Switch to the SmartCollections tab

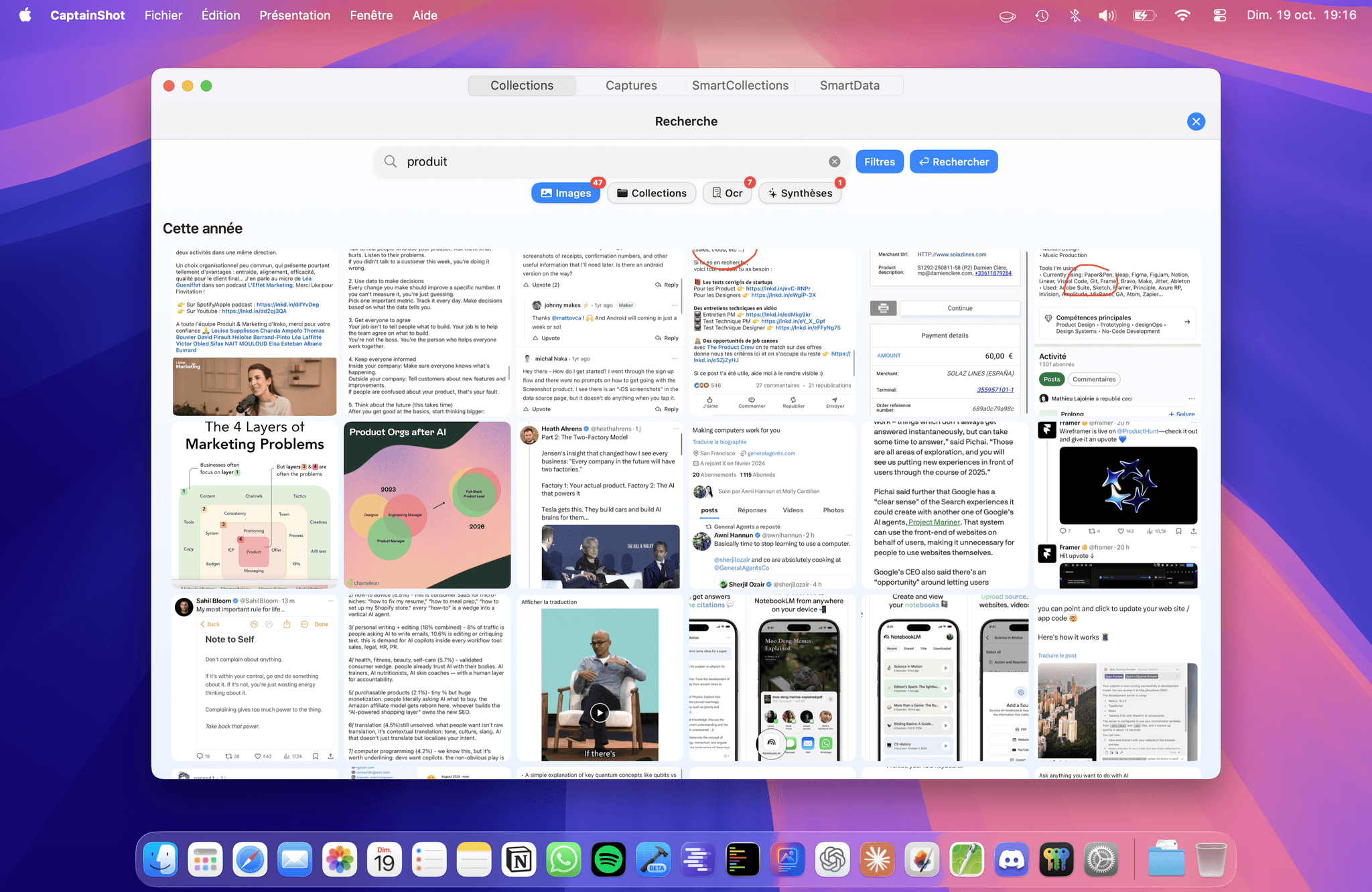tap(740, 86)
